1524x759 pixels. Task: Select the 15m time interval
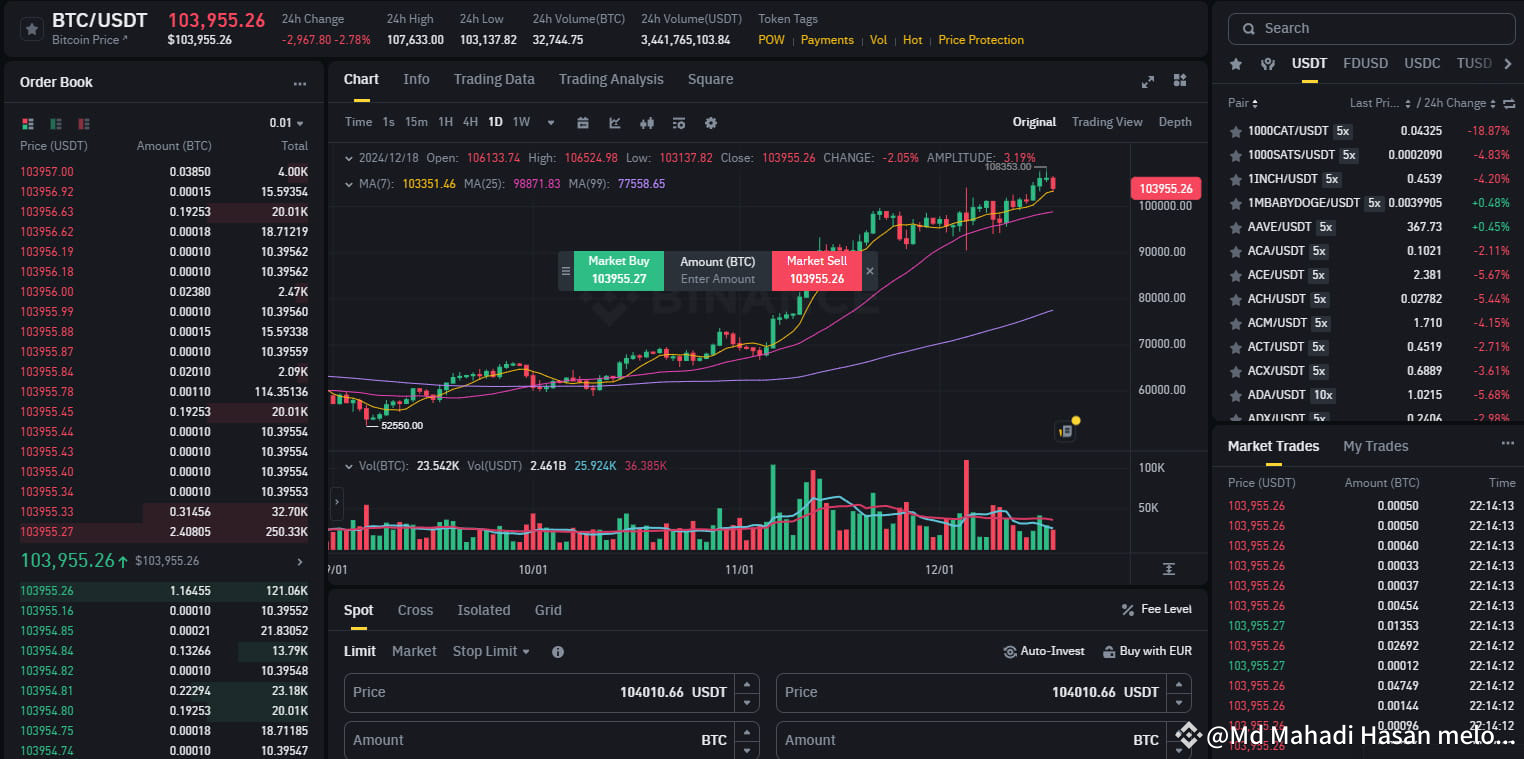(x=416, y=122)
